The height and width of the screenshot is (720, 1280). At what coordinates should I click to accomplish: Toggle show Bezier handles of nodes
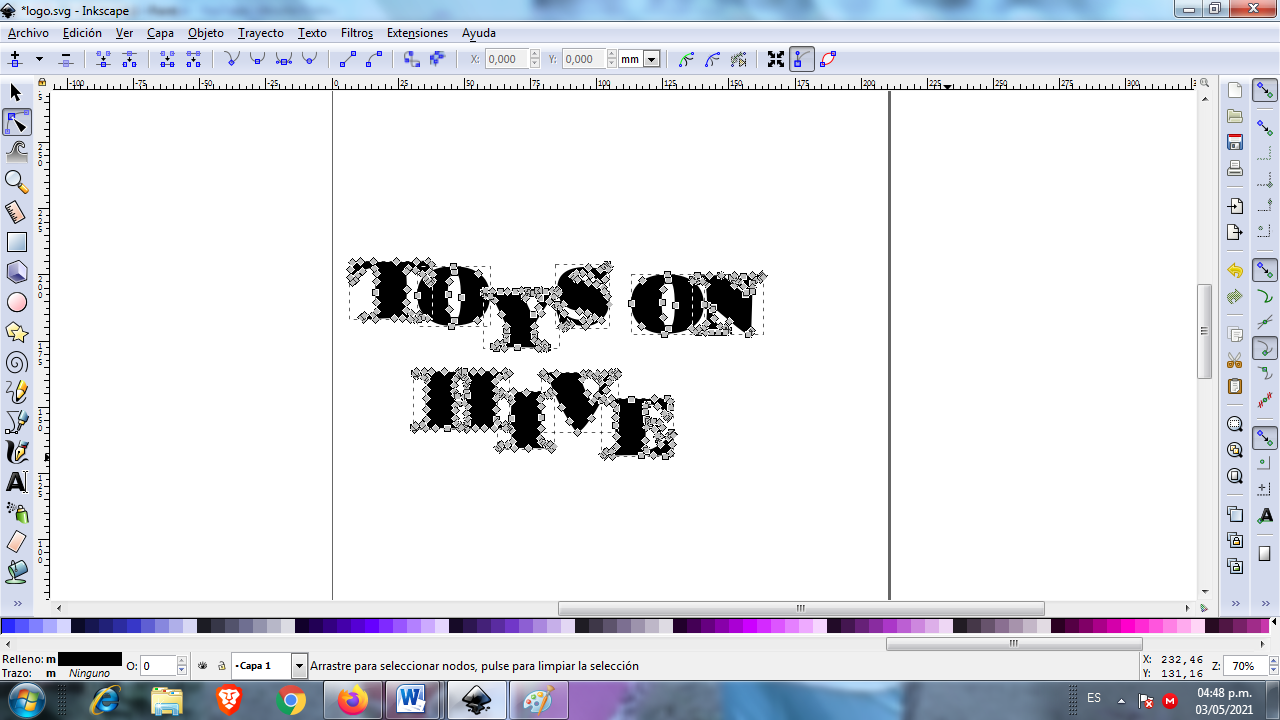tap(802, 59)
